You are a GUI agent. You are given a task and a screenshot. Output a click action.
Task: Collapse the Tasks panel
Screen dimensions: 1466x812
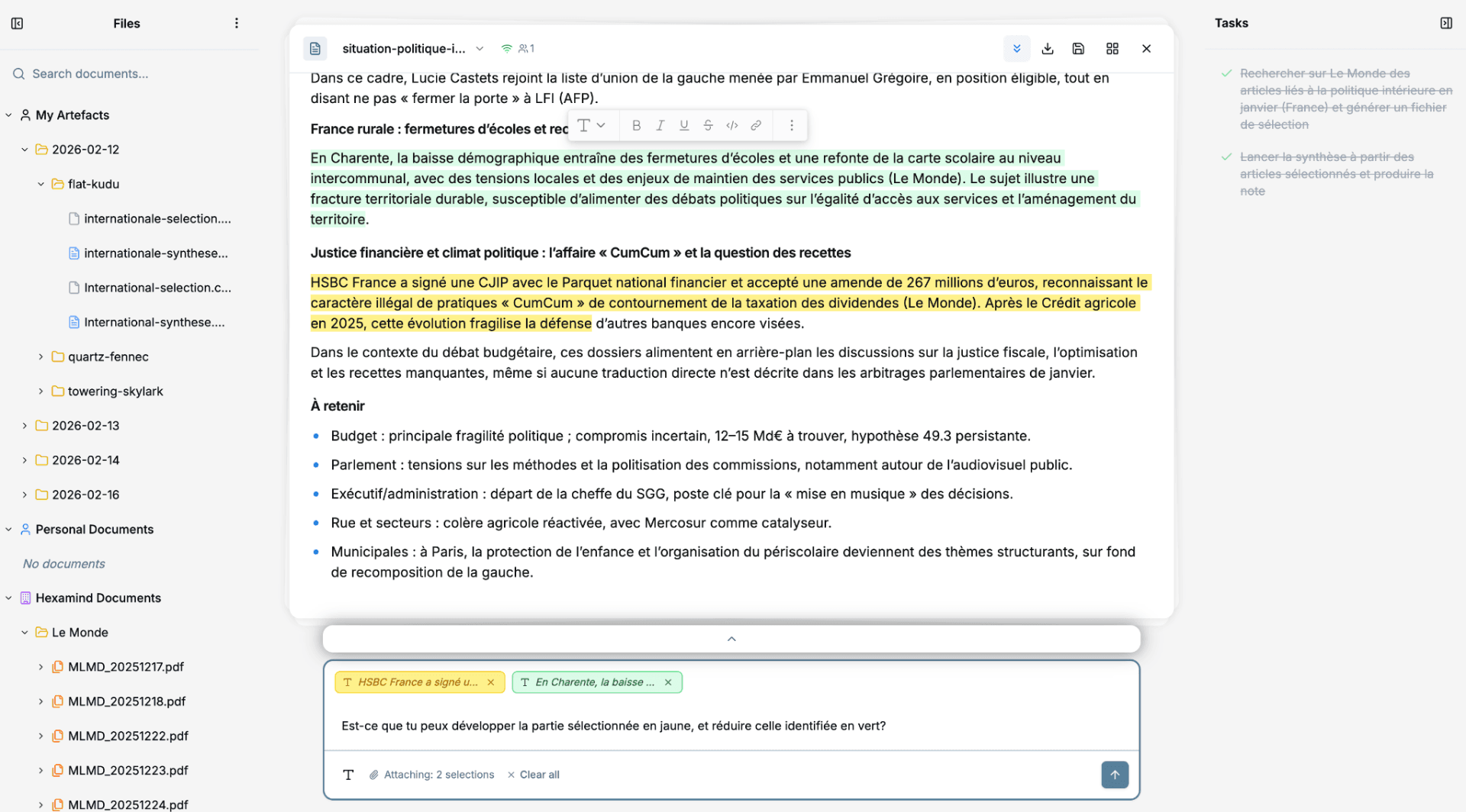coord(1446,24)
